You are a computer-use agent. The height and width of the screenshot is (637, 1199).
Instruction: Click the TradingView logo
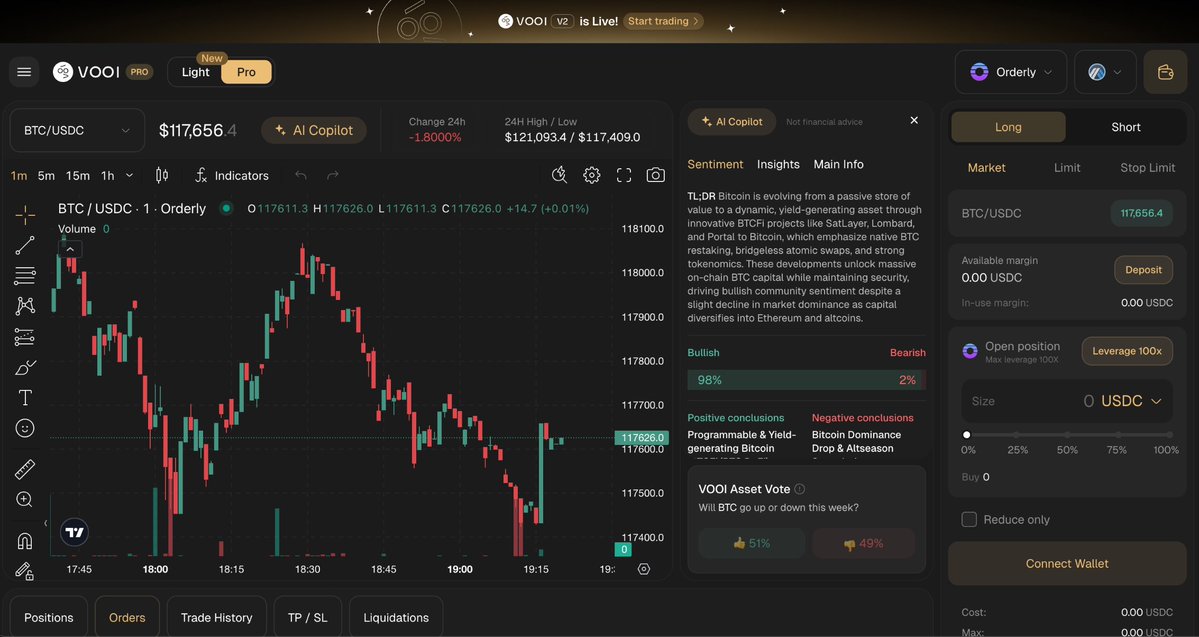pyautogui.click(x=75, y=532)
